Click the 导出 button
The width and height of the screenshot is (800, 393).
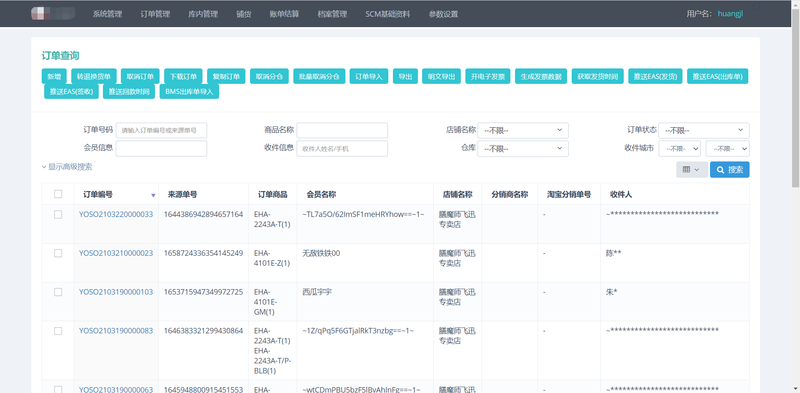pyautogui.click(x=405, y=76)
